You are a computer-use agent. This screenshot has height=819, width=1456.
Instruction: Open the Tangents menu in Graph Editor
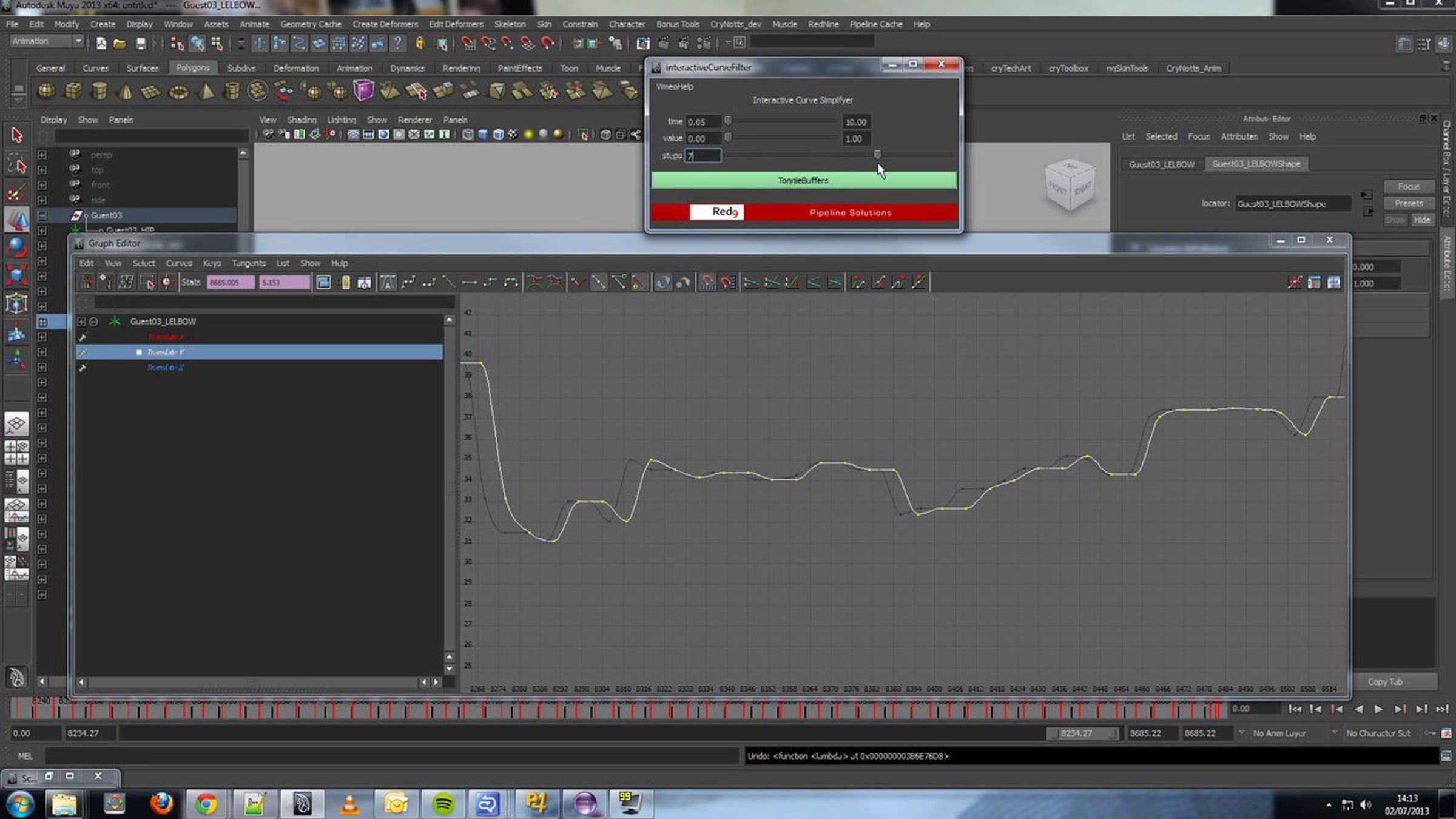pyautogui.click(x=248, y=263)
